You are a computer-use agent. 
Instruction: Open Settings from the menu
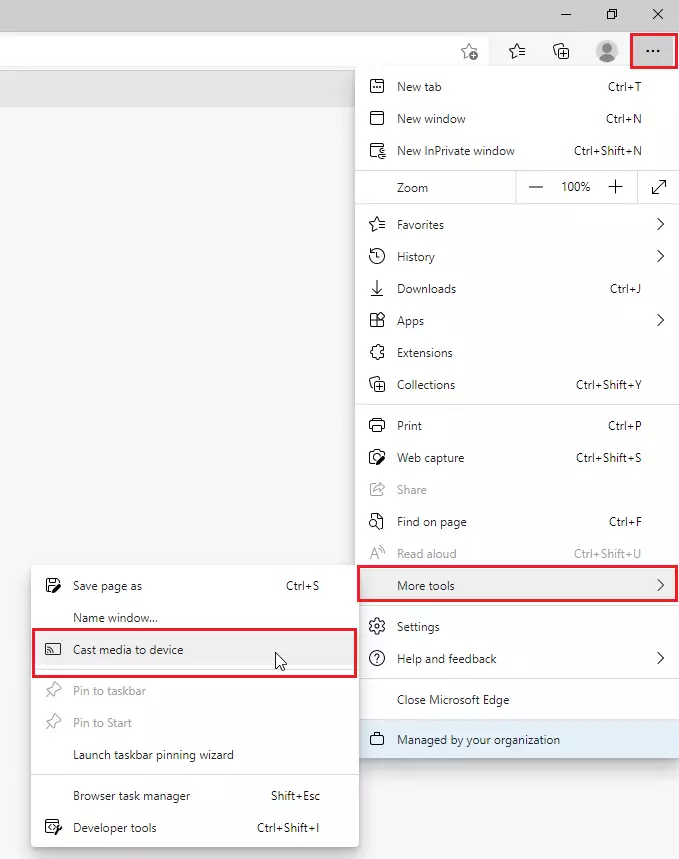click(517, 626)
